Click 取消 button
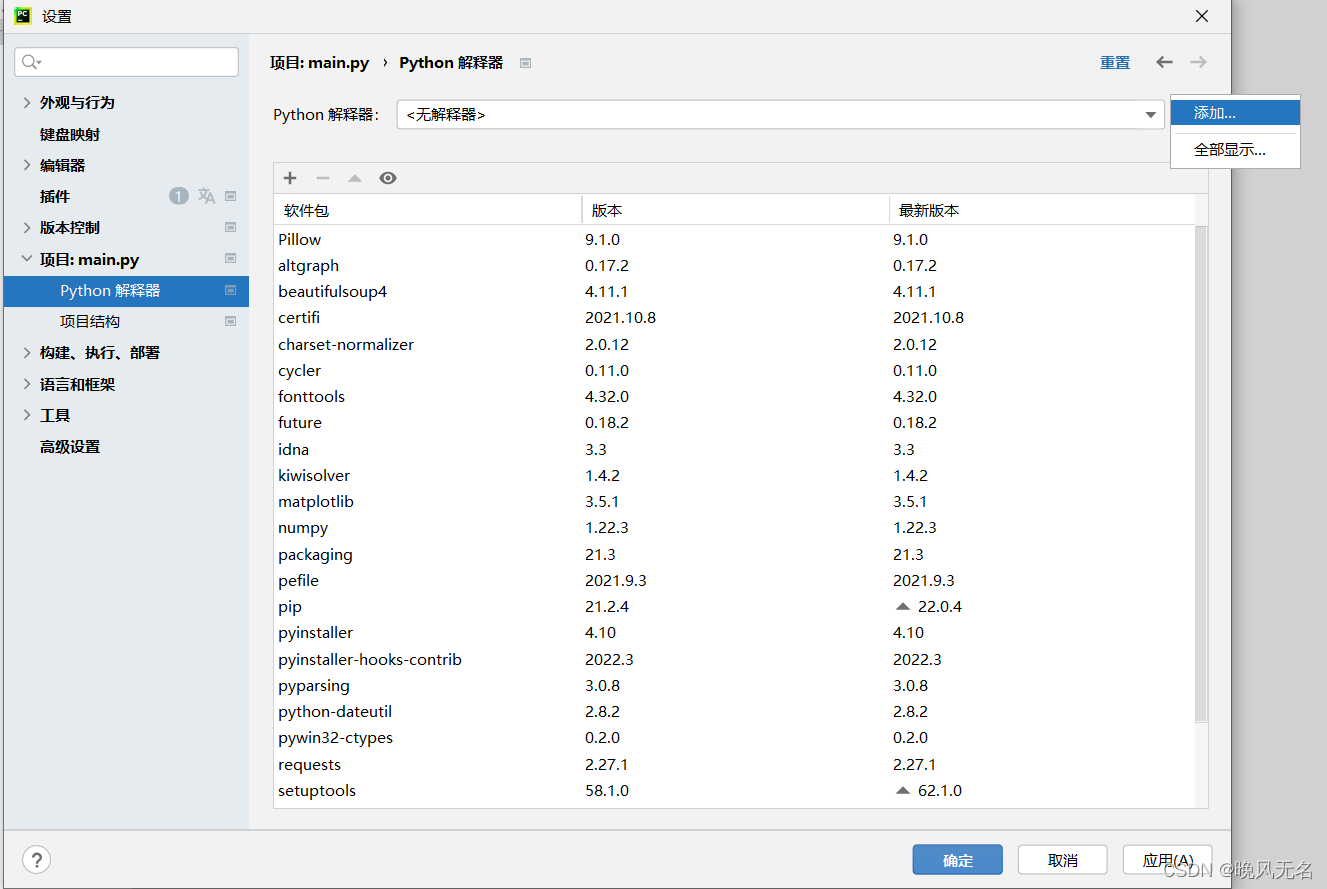This screenshot has height=889, width=1327. [1062, 860]
